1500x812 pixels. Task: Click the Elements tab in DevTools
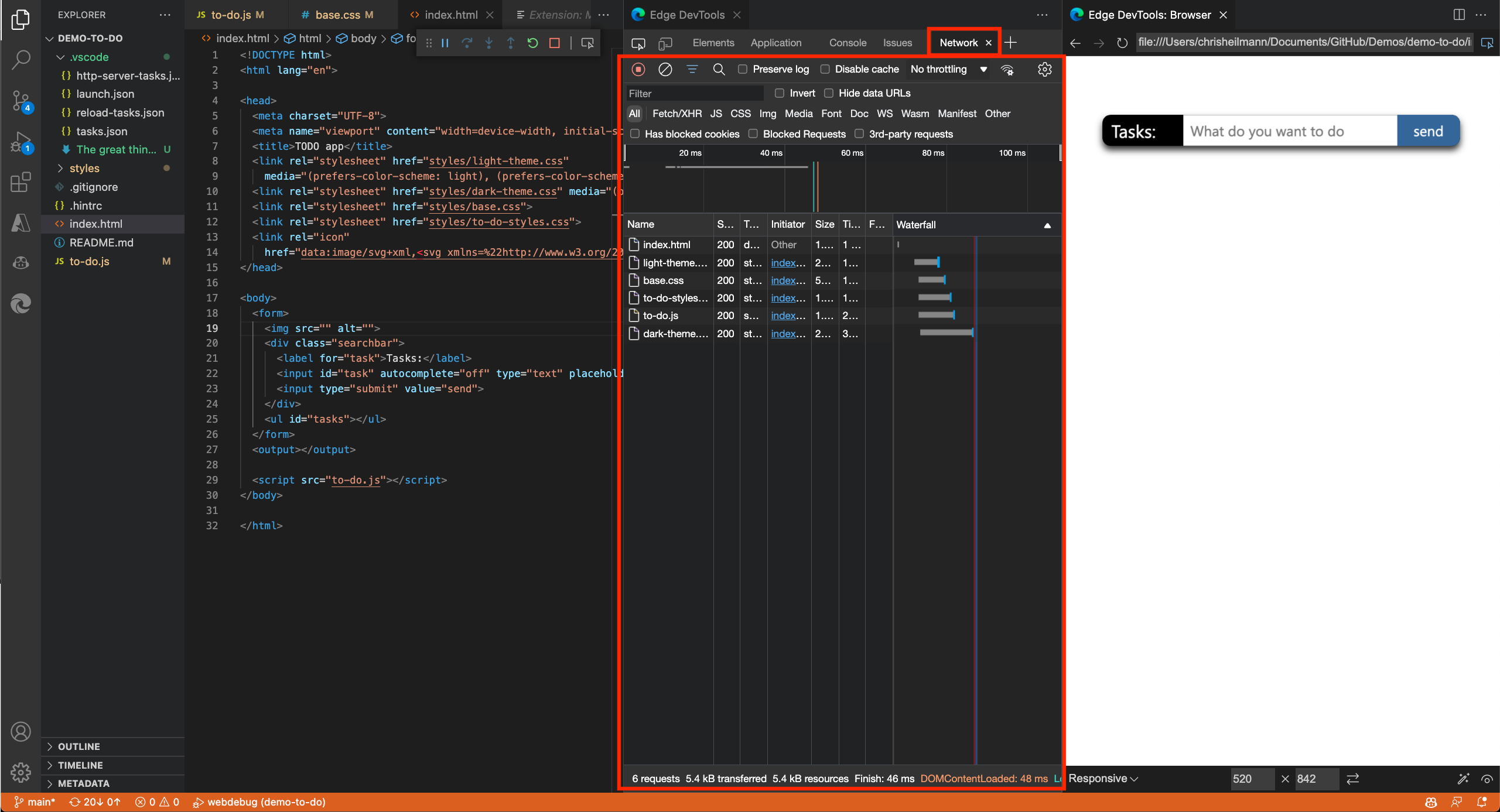pyautogui.click(x=713, y=42)
